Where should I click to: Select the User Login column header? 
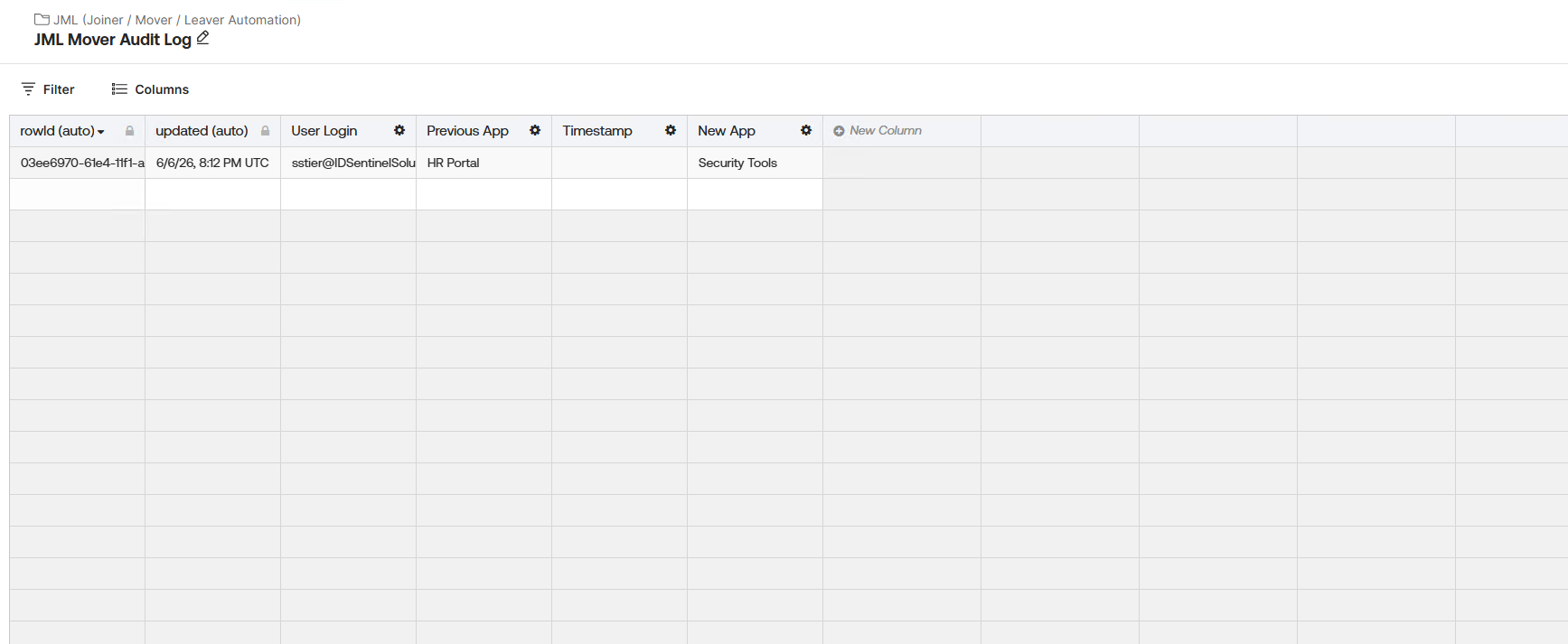coord(348,131)
